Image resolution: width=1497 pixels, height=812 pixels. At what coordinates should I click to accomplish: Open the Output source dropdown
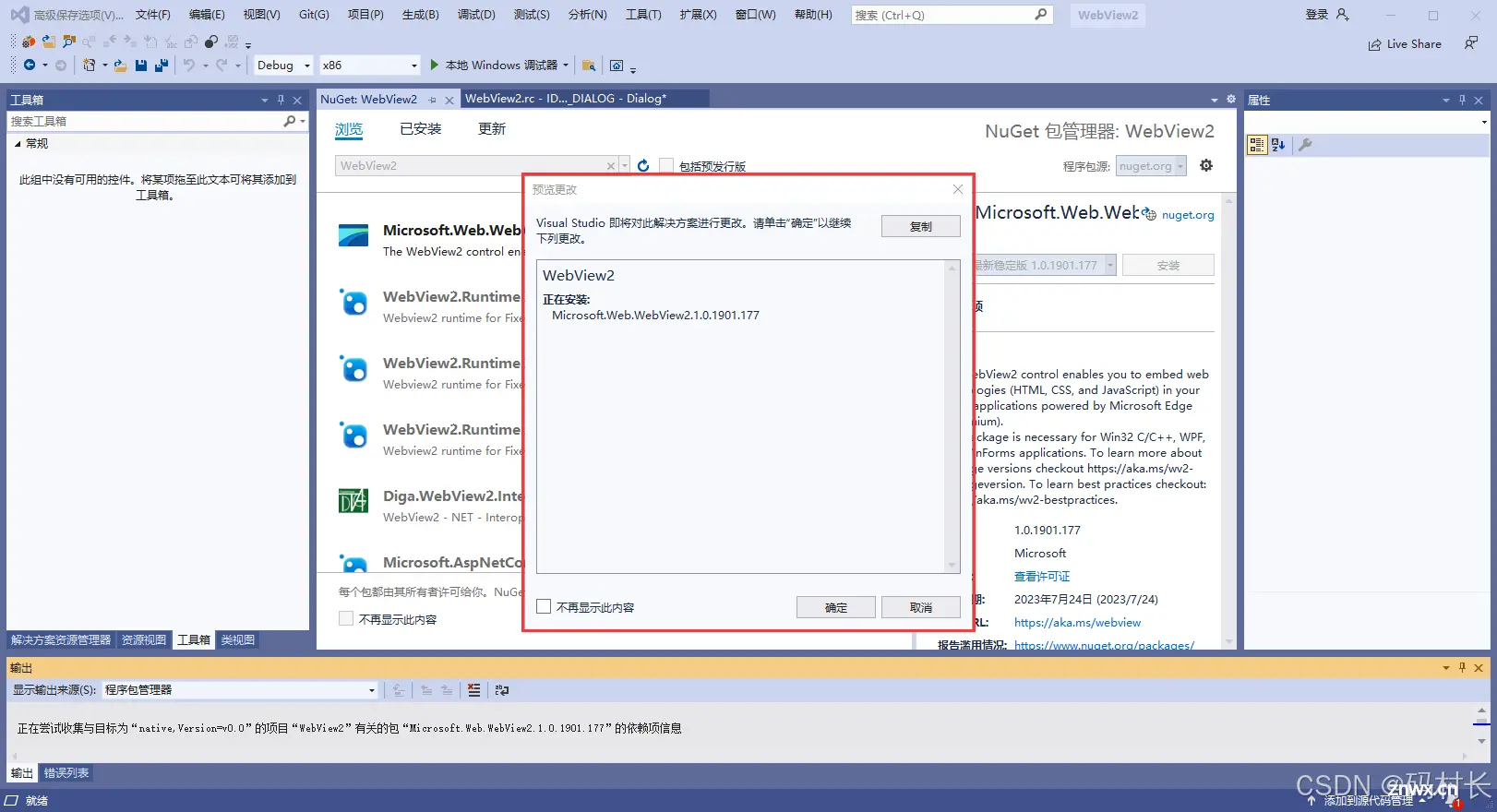pos(240,690)
